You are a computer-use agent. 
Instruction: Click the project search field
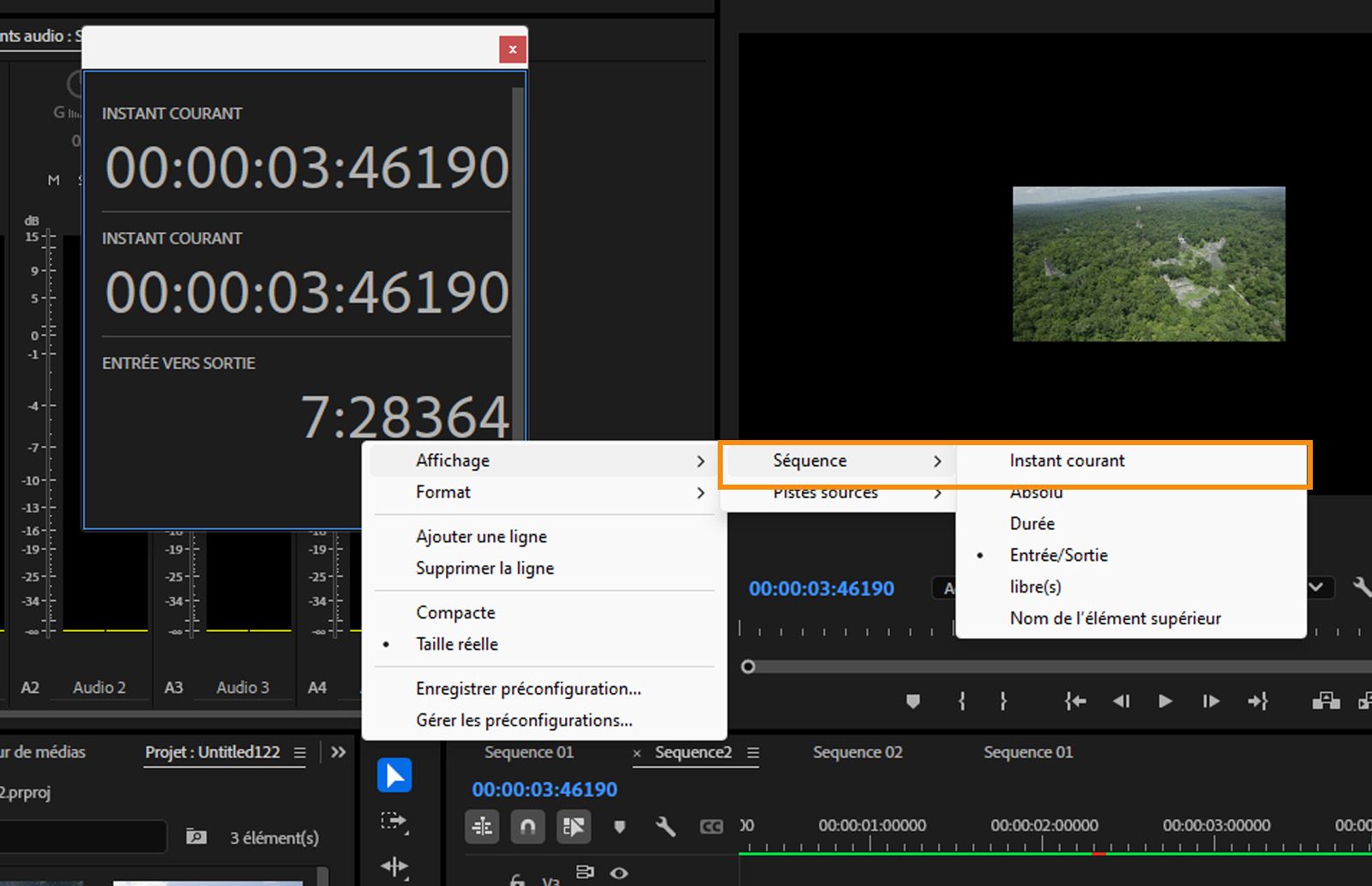pos(81,836)
